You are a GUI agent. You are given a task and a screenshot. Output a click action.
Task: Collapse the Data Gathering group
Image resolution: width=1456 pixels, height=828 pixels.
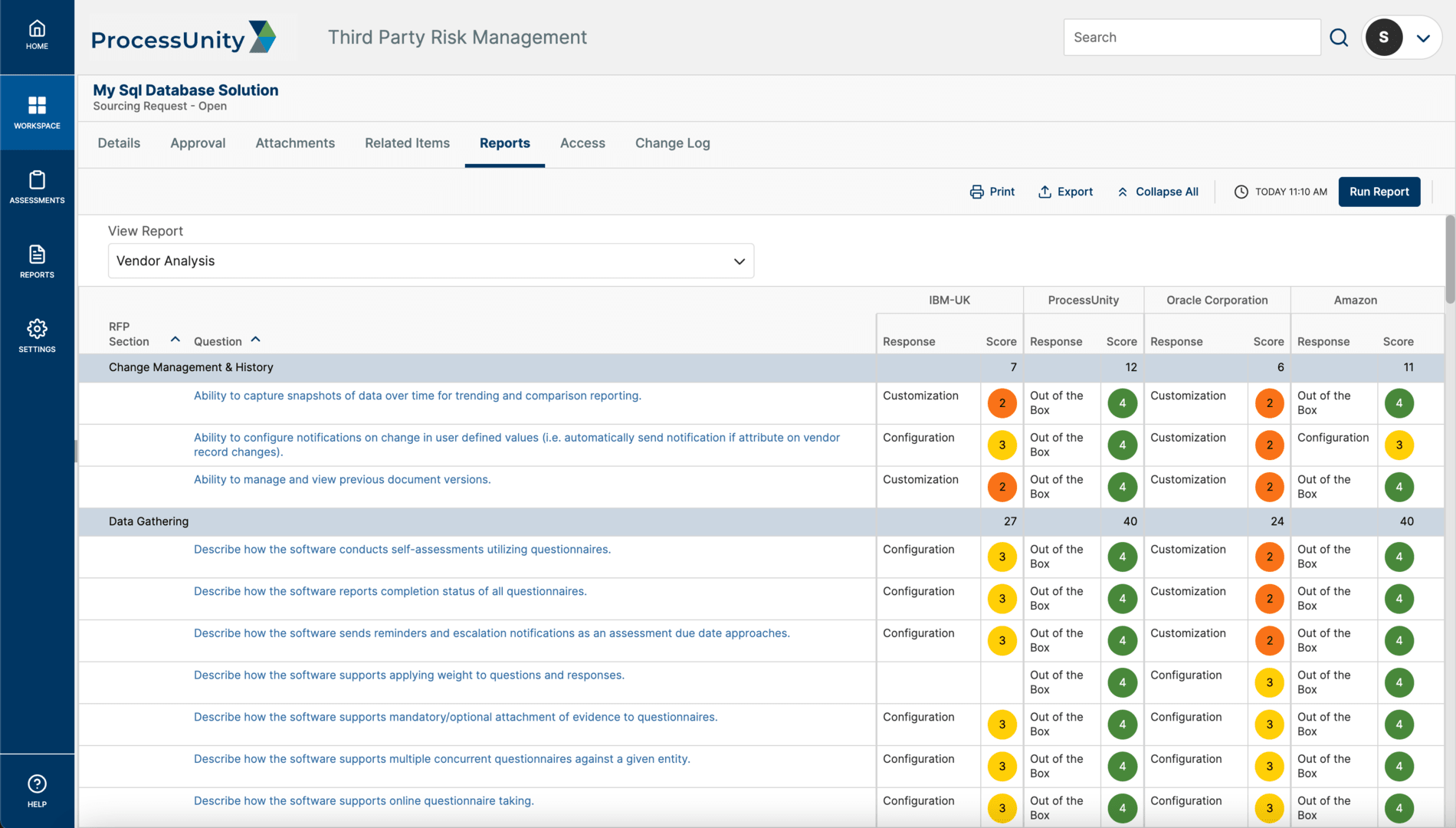pos(149,521)
